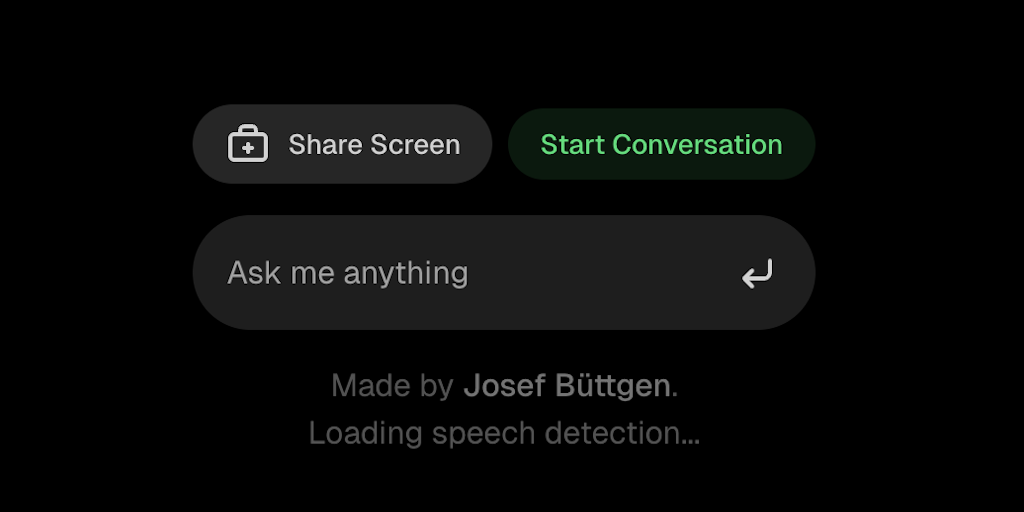
Task: Submit the prompt with the curved arrow icon
Action: (x=757, y=273)
